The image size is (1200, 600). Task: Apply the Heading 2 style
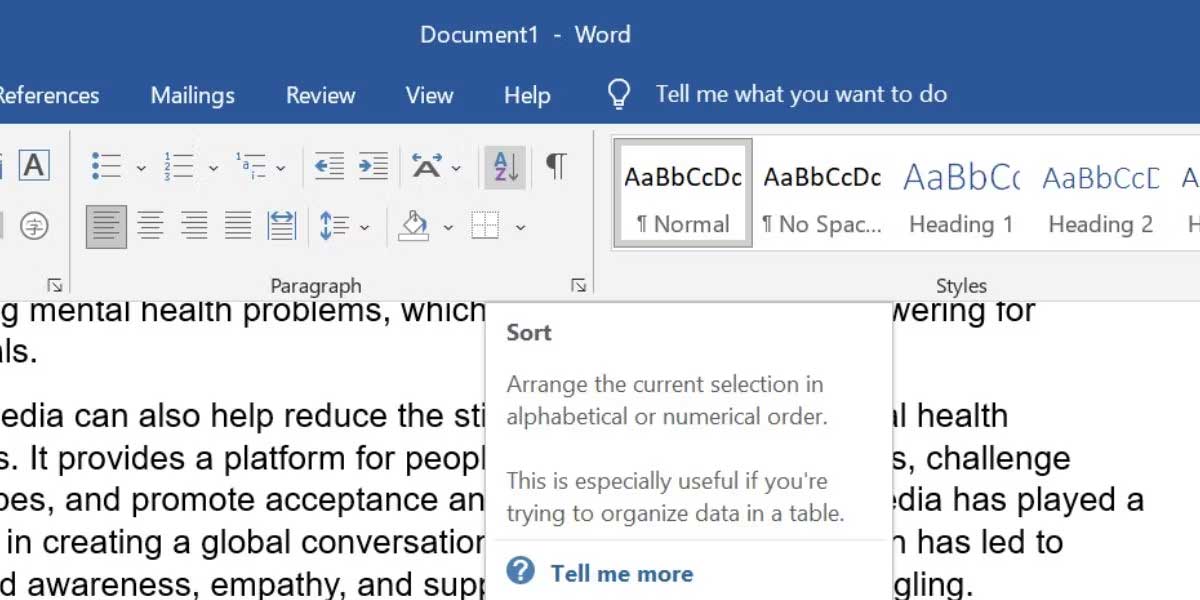point(1100,192)
